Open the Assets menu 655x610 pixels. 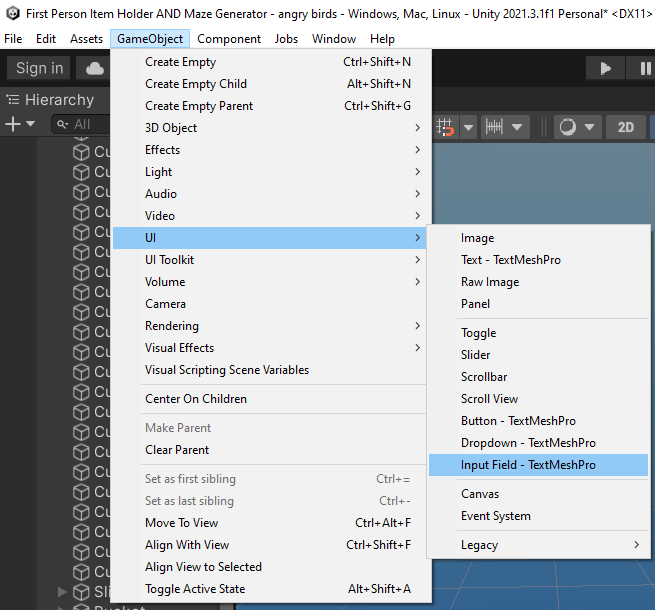click(86, 39)
